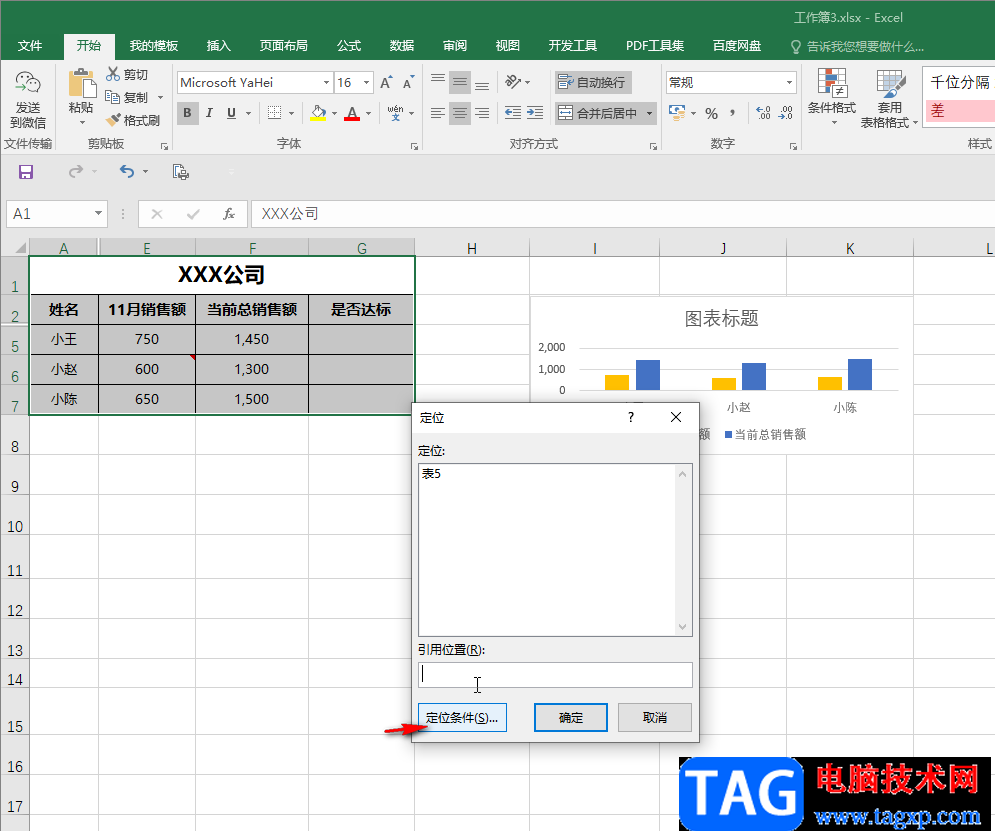Toggle center horizontal alignment
The height and width of the screenshot is (831, 995).
[x=460, y=113]
